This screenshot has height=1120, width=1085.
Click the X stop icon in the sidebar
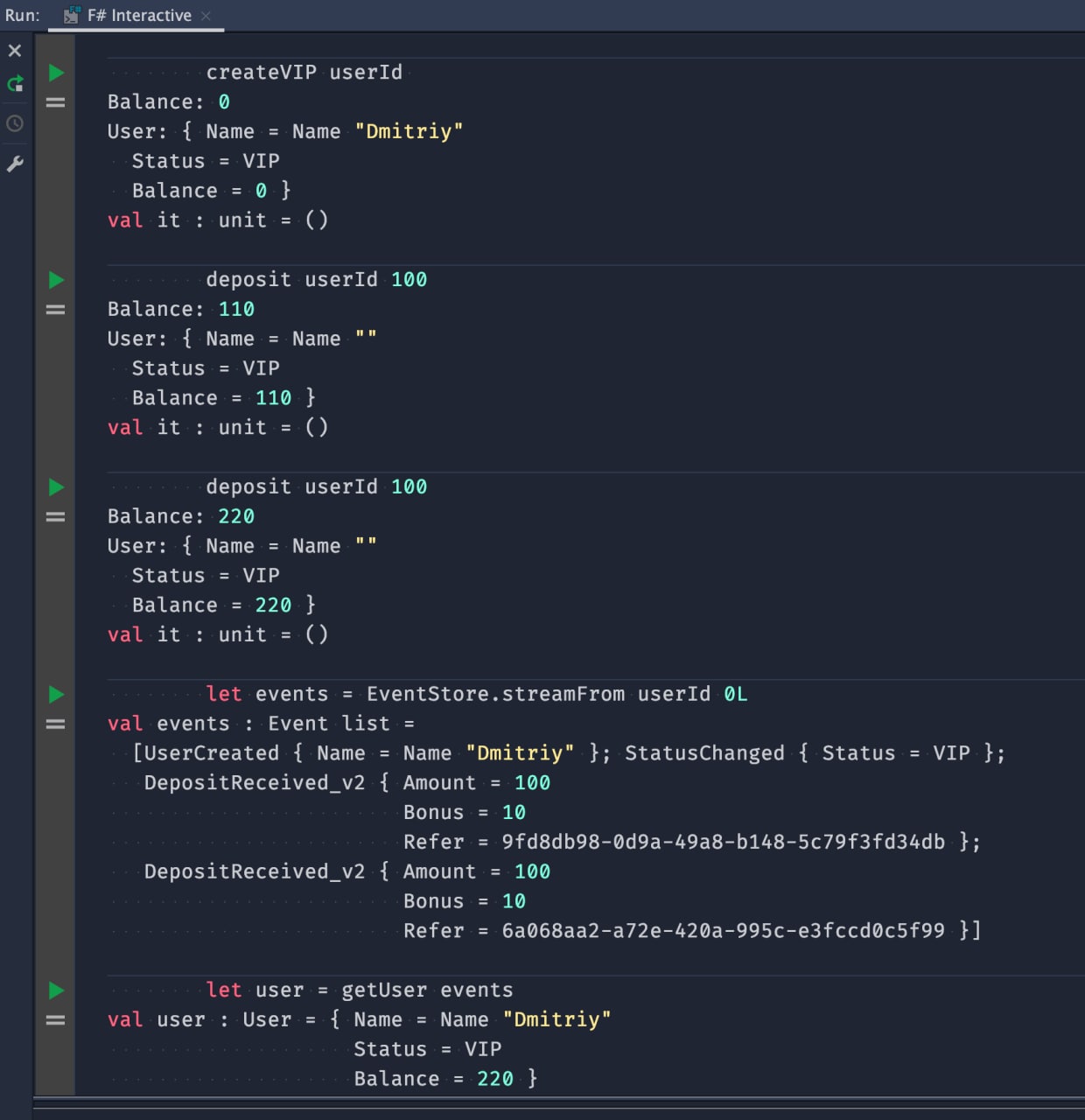tap(15, 51)
